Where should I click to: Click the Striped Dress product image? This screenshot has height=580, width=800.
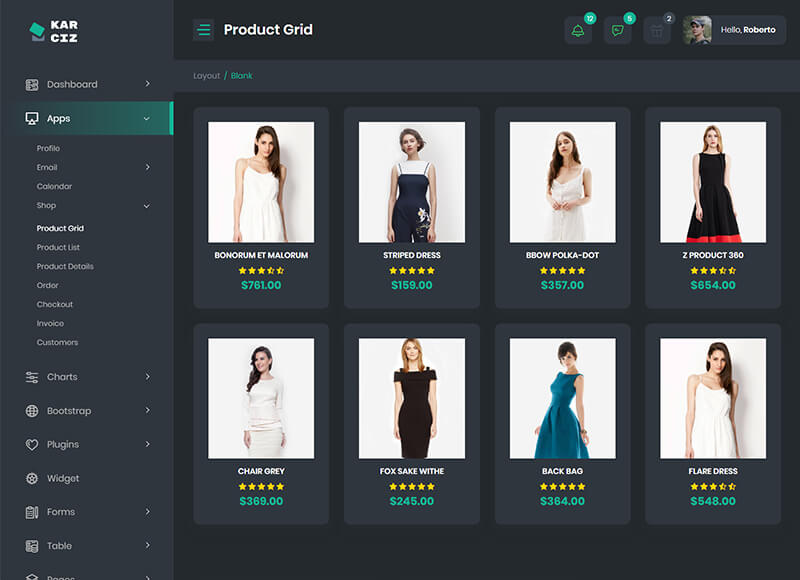pyautogui.click(x=412, y=182)
